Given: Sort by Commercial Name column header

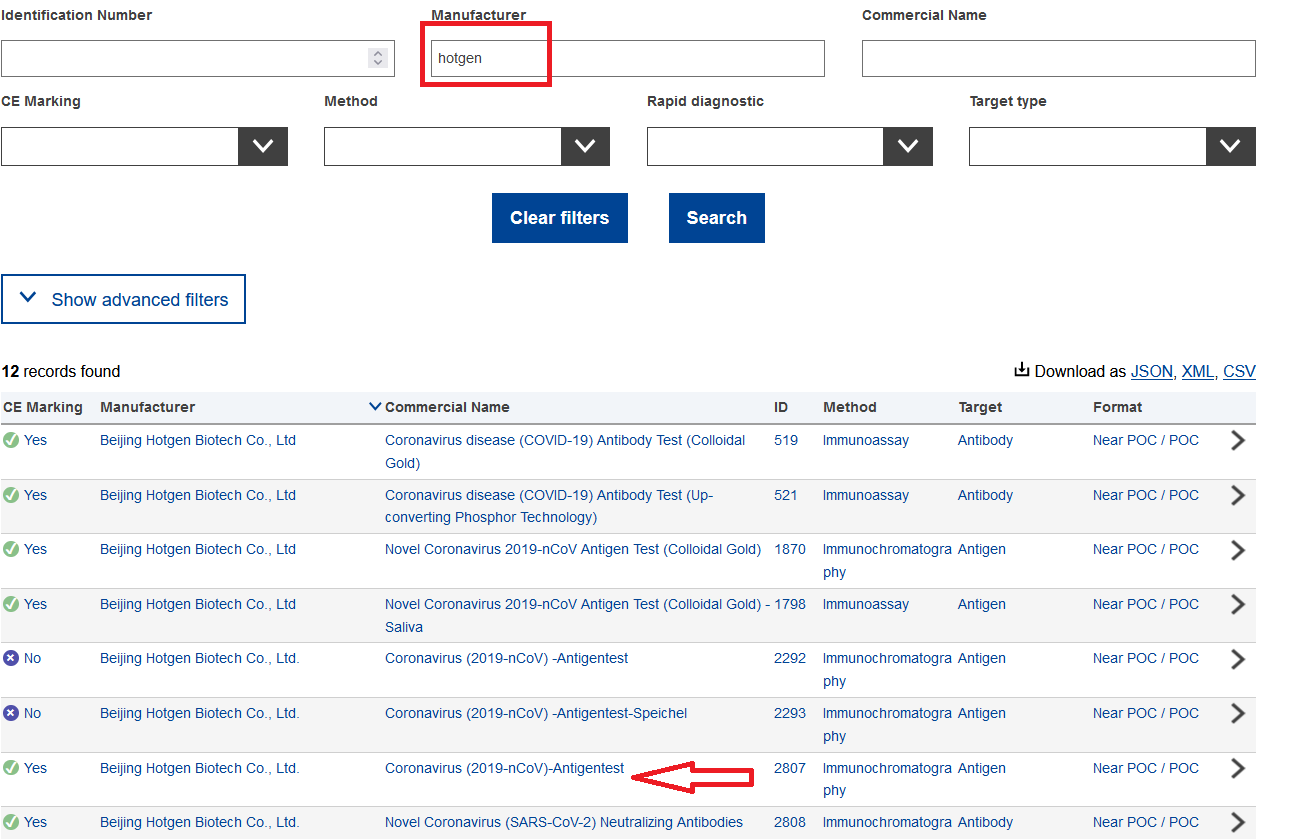Looking at the screenshot, I should click(447, 407).
